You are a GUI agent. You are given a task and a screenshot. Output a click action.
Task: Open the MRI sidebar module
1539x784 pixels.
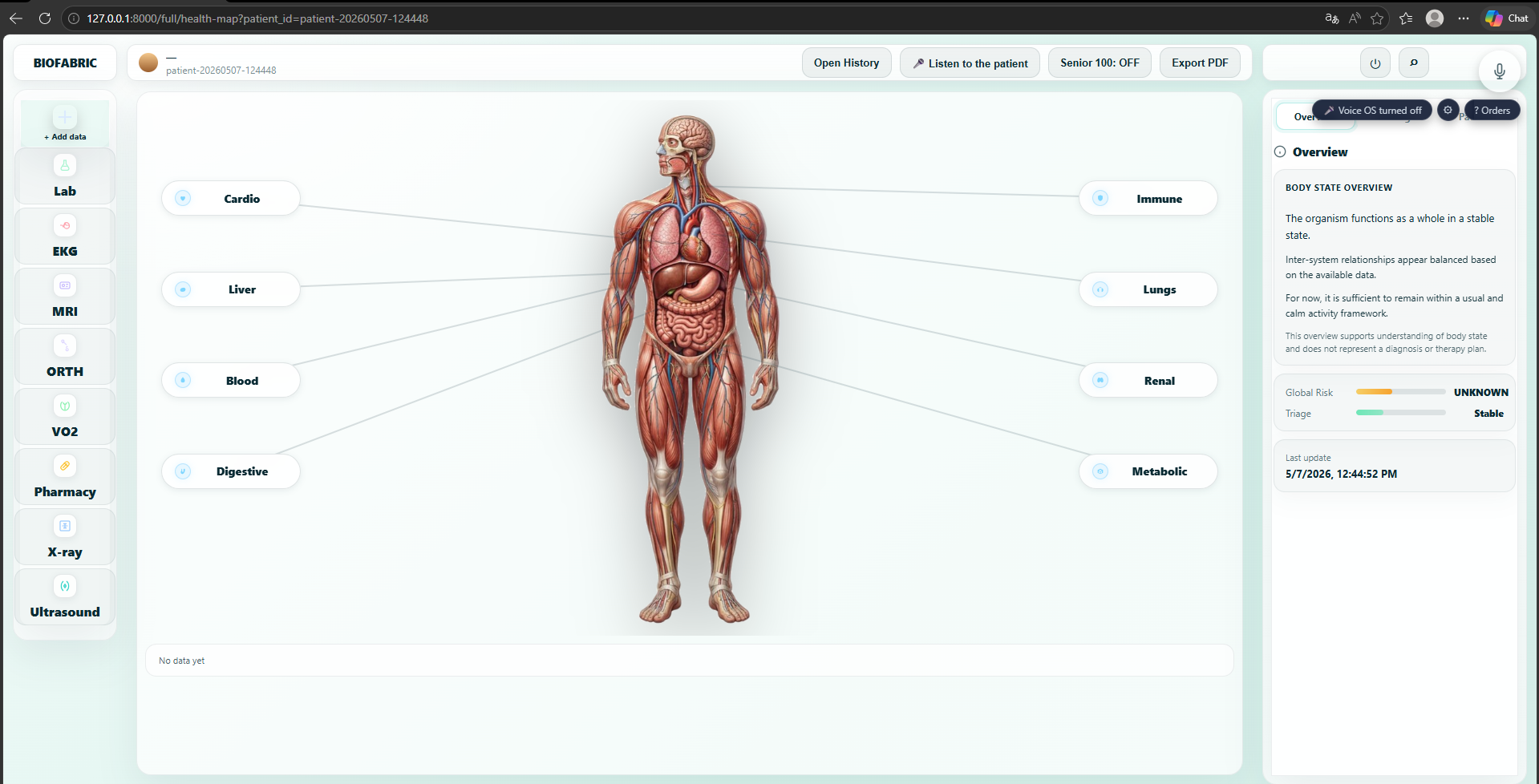click(x=65, y=297)
